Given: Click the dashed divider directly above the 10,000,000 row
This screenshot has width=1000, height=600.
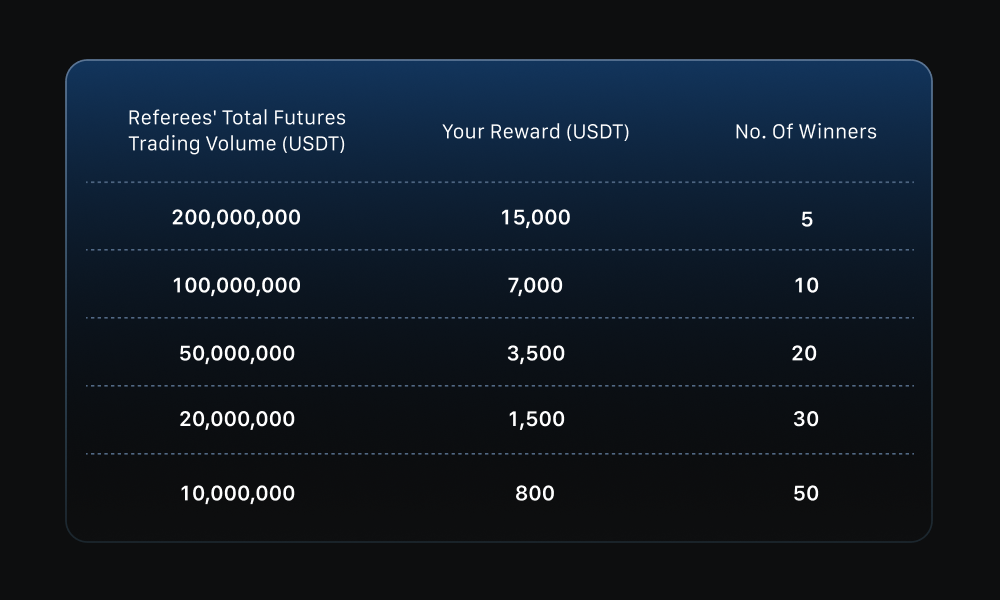Looking at the screenshot, I should tap(500, 454).
